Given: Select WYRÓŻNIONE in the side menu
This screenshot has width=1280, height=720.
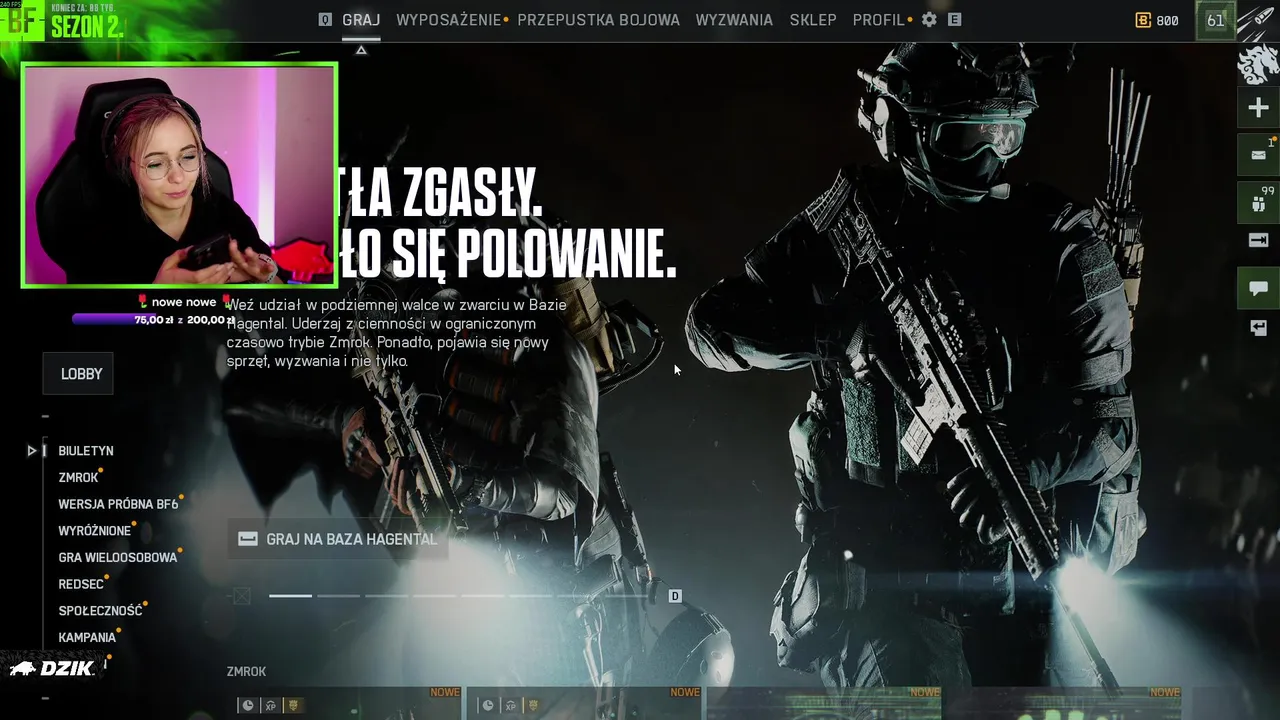Looking at the screenshot, I should click(94, 531).
